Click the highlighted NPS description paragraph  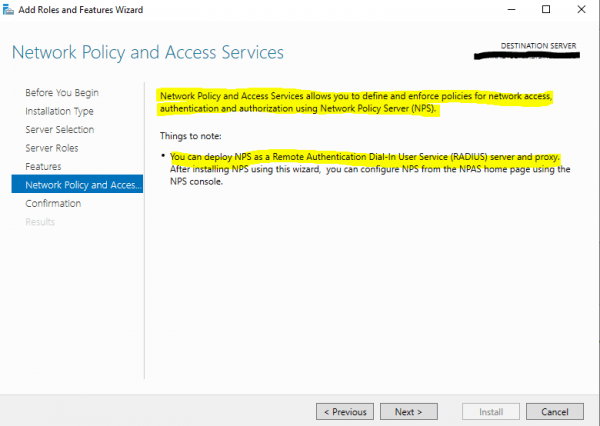coord(356,102)
